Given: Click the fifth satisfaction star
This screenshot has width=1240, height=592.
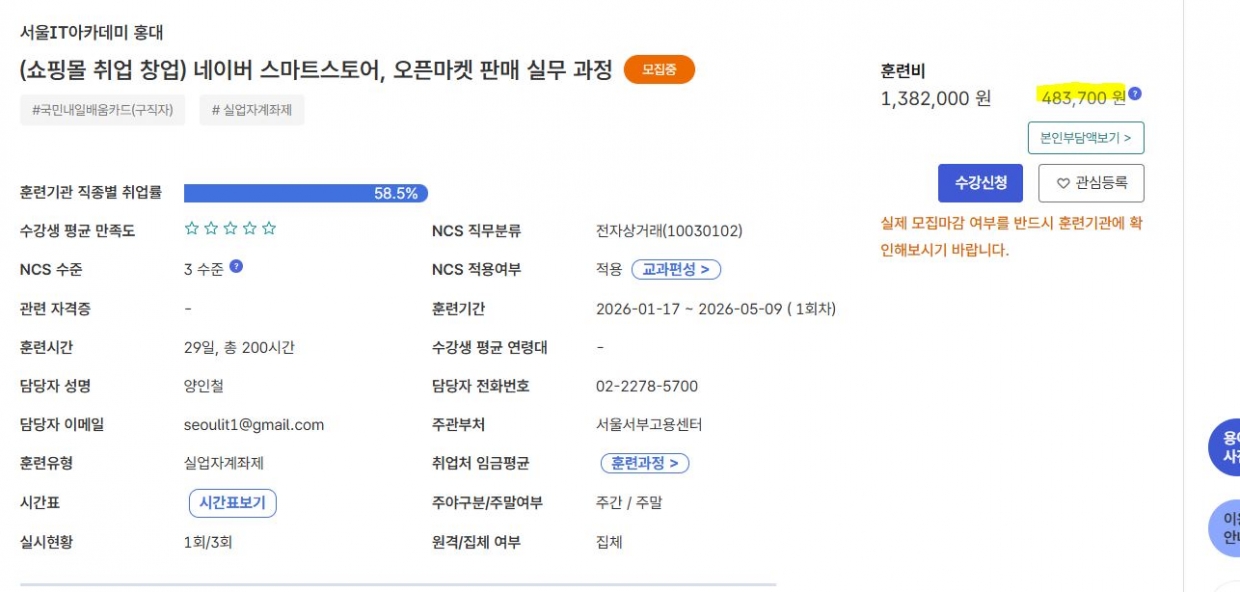Looking at the screenshot, I should 269,229.
